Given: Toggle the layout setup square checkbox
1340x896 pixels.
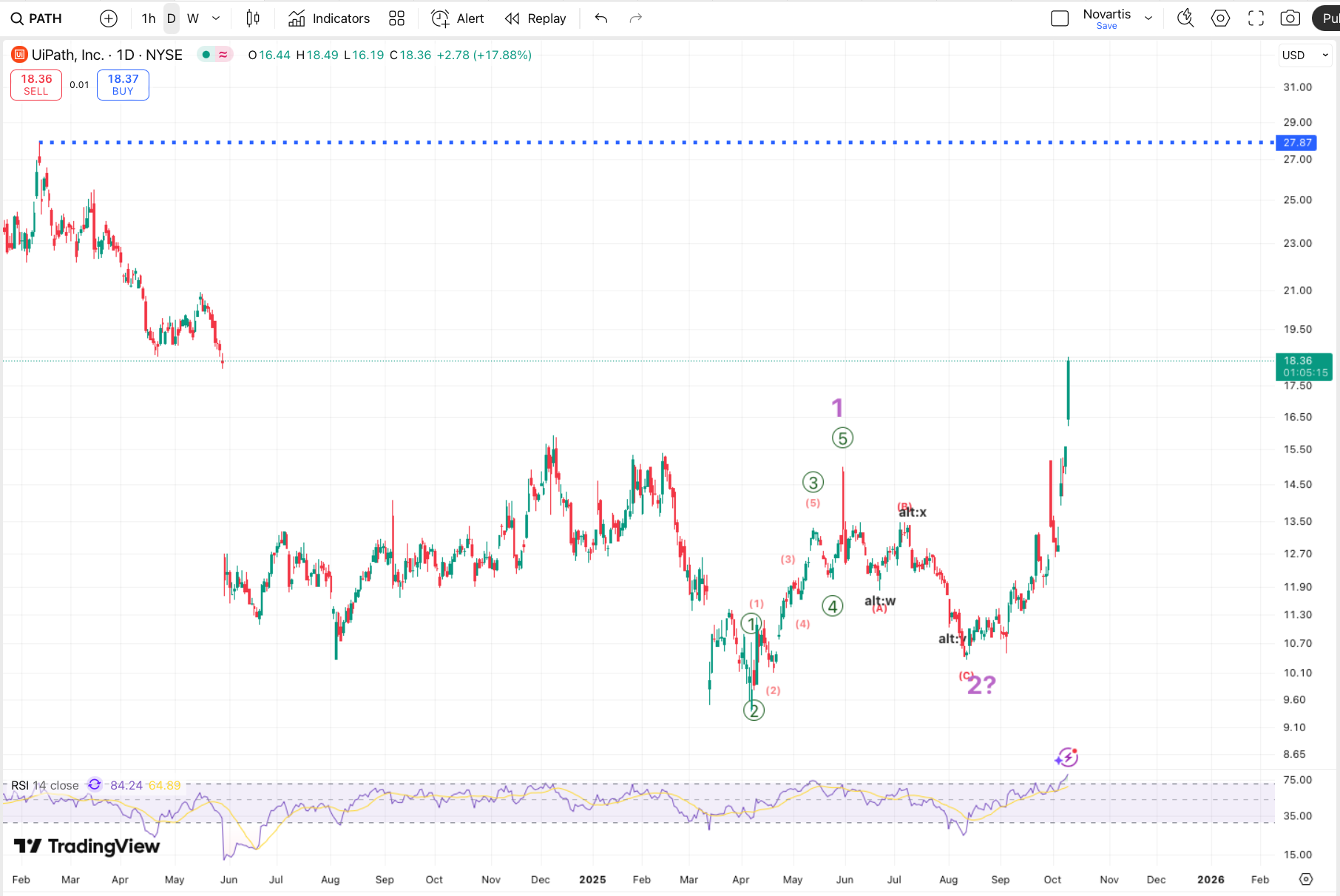Looking at the screenshot, I should point(1060,18).
